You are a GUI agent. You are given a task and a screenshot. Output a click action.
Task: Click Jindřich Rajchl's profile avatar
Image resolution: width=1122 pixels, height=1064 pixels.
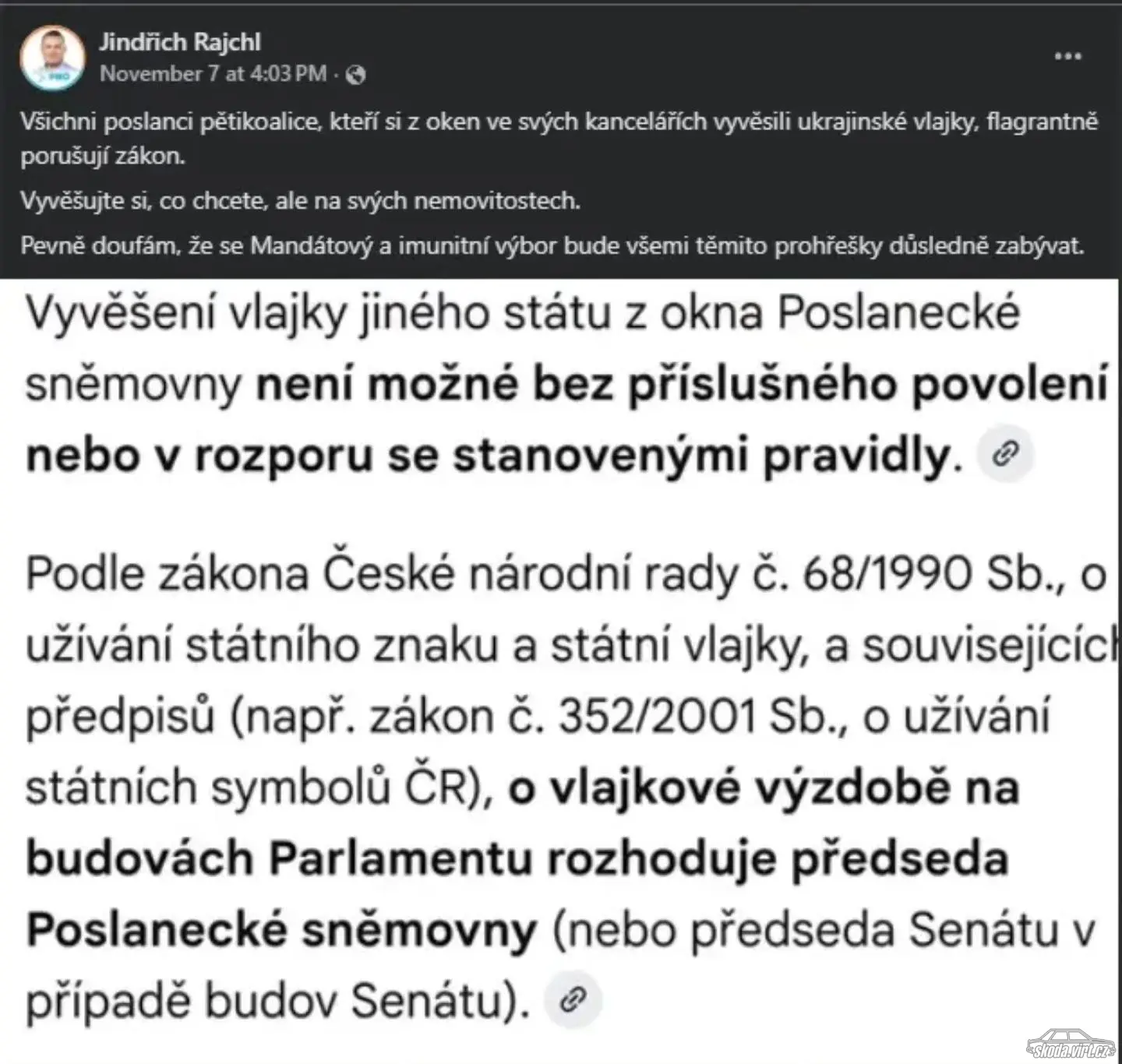coord(52,58)
